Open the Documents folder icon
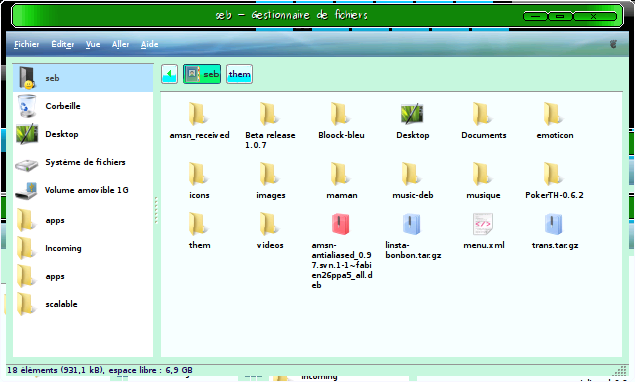Viewport: 635px width, 382px height. pos(482,114)
